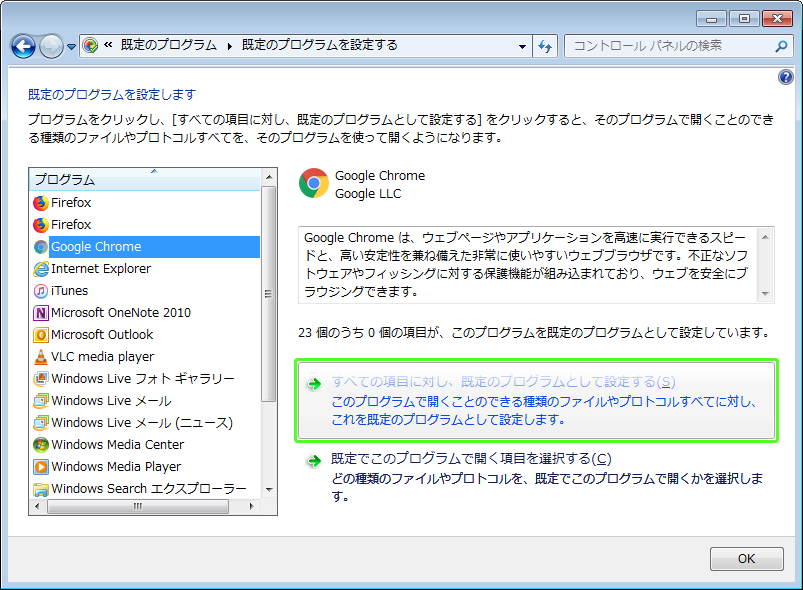The height and width of the screenshot is (590, 803).
Task: Click the program list scroll up arrow
Action: 269,177
